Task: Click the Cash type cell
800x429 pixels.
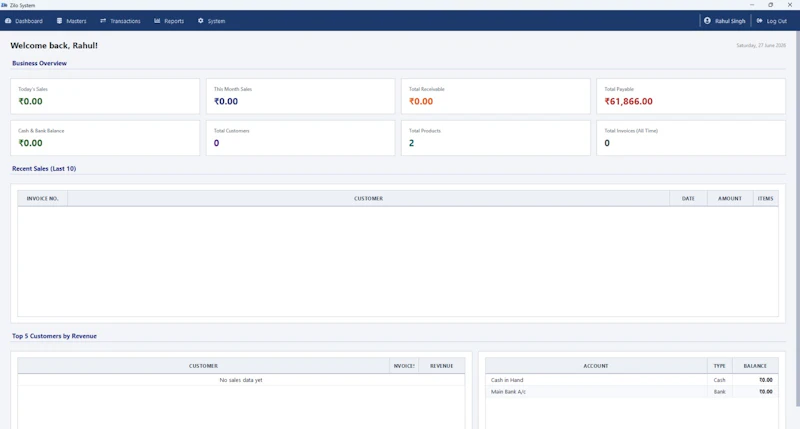Action: click(x=719, y=380)
